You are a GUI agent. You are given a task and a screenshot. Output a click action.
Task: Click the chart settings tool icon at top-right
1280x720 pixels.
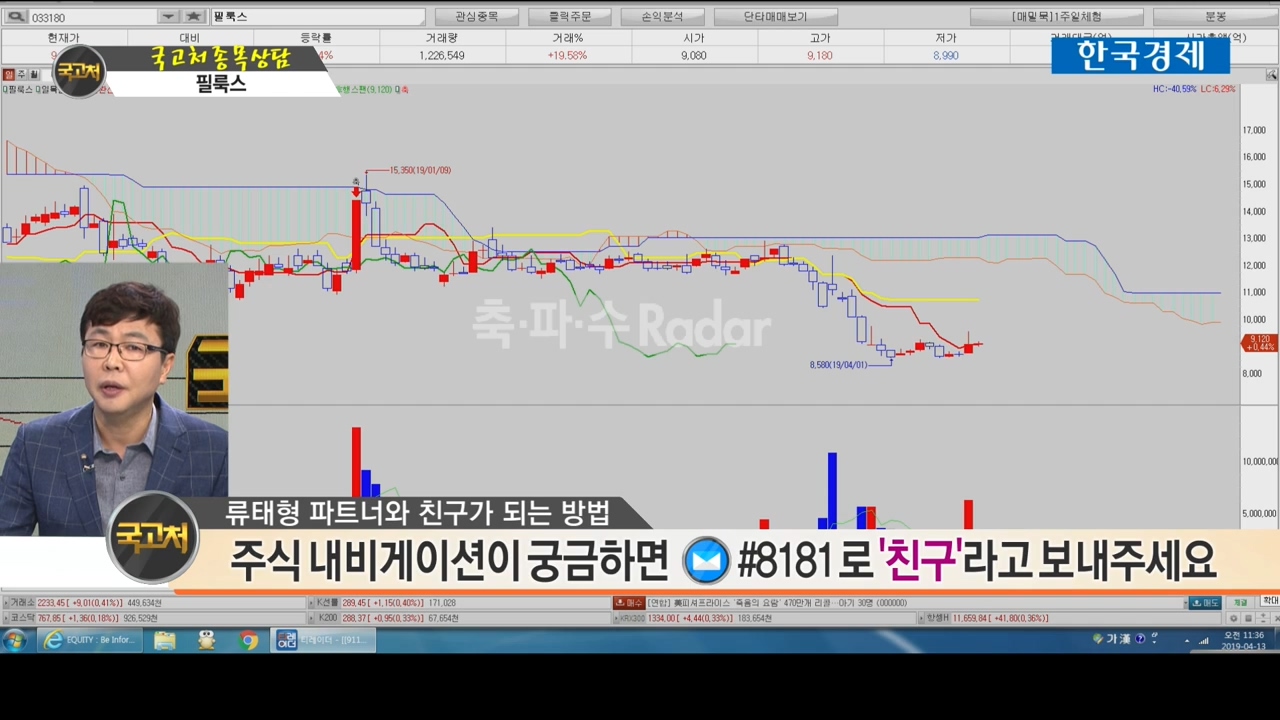pyautogui.click(x=1271, y=75)
